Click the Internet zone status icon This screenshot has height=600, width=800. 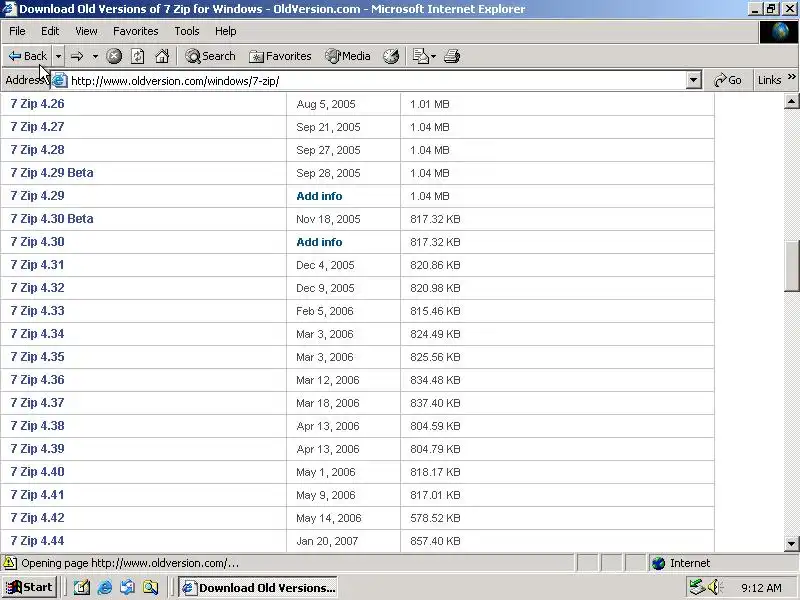(659, 563)
